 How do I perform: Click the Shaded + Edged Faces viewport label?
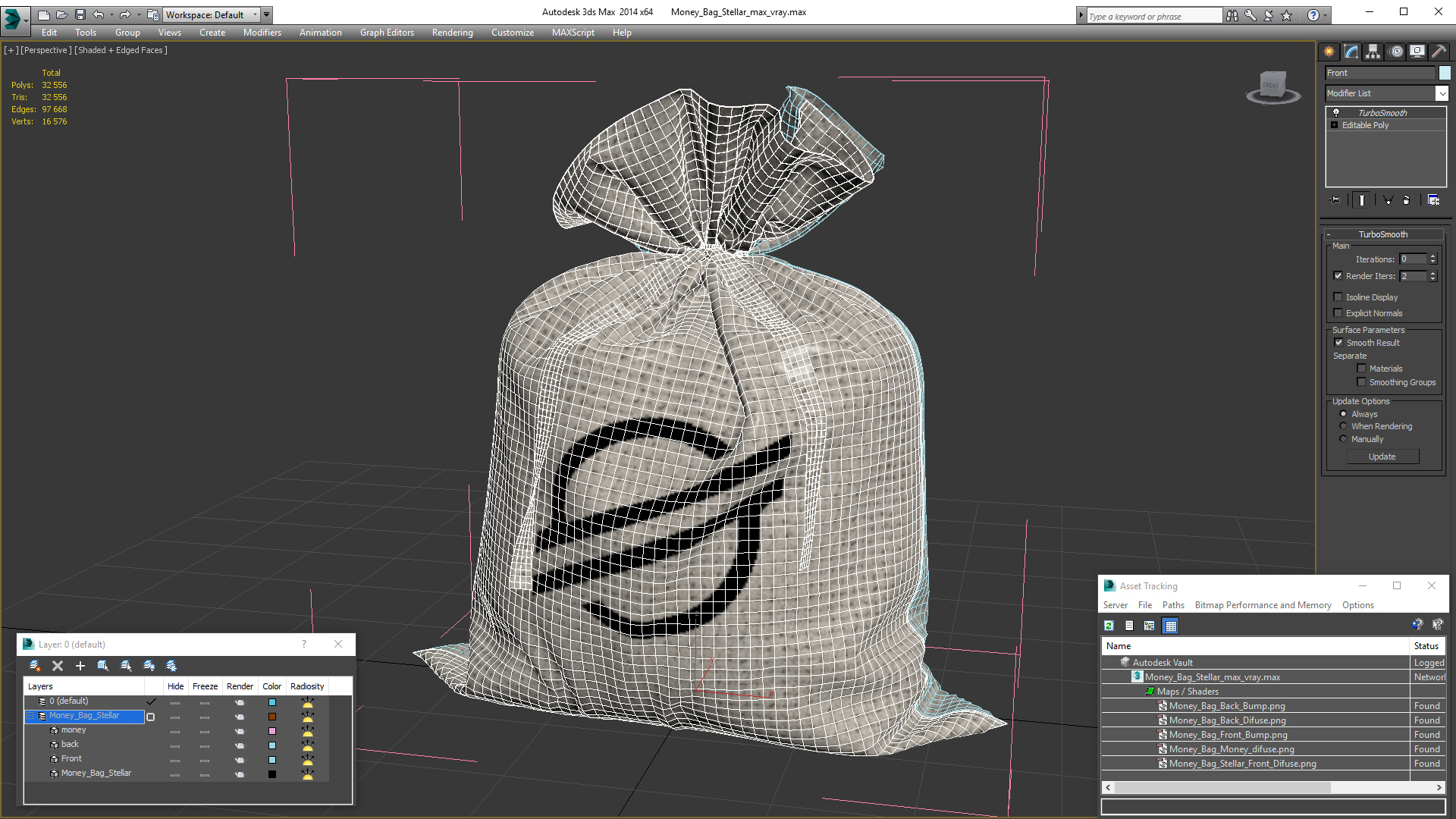pos(121,50)
